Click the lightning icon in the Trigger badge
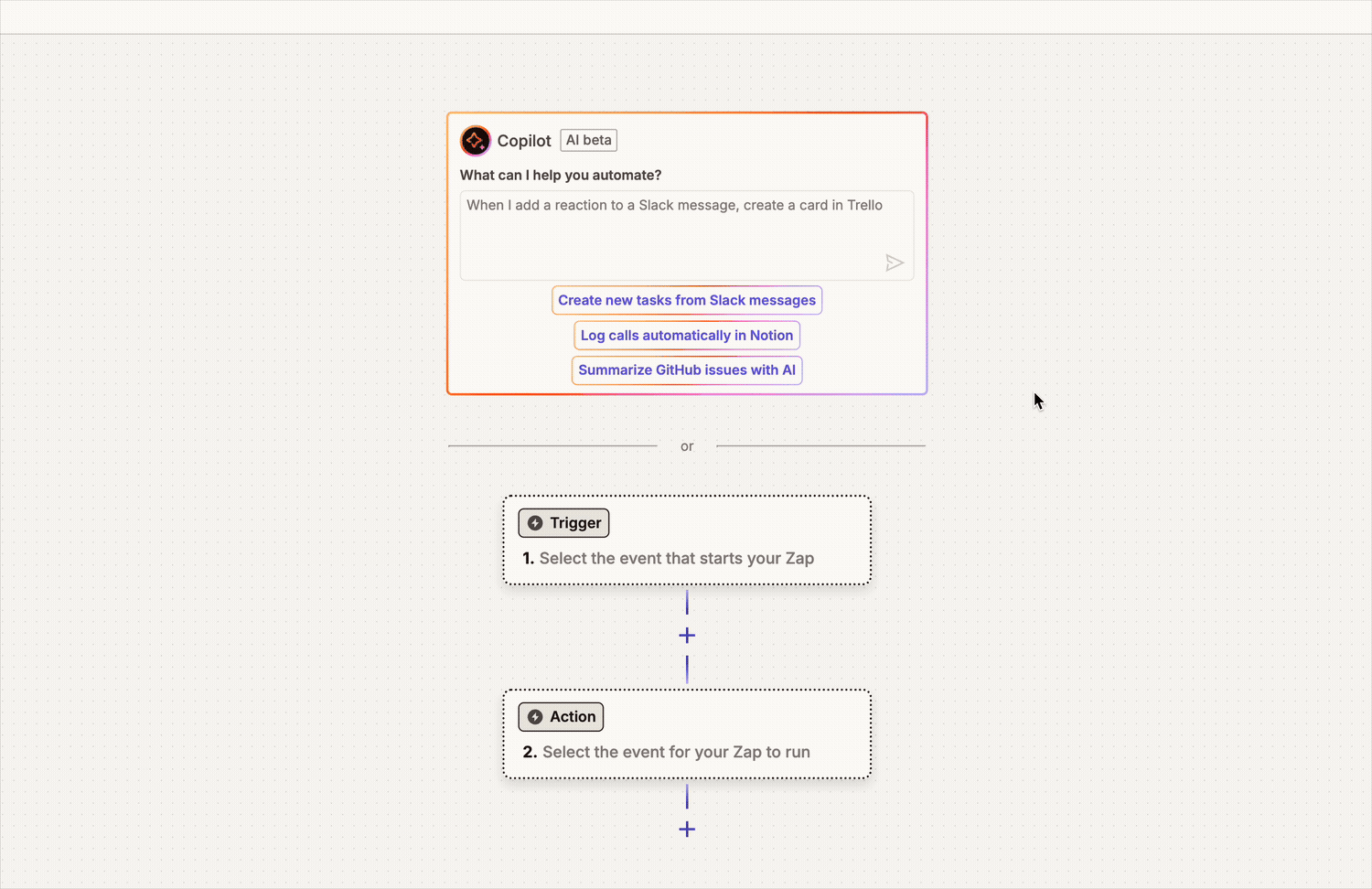Viewport: 1372px width, 889px height. point(536,522)
